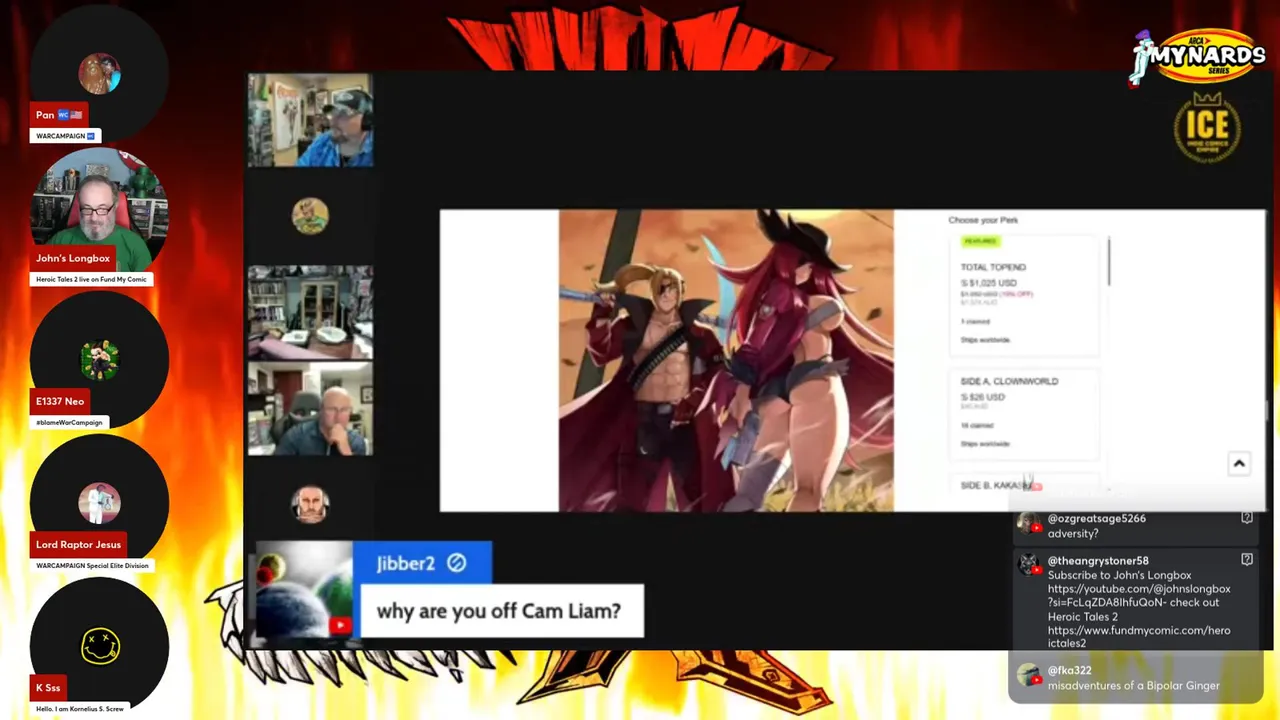Click @theangrystoner58 username in chat
1280x720 pixels.
(1098, 561)
